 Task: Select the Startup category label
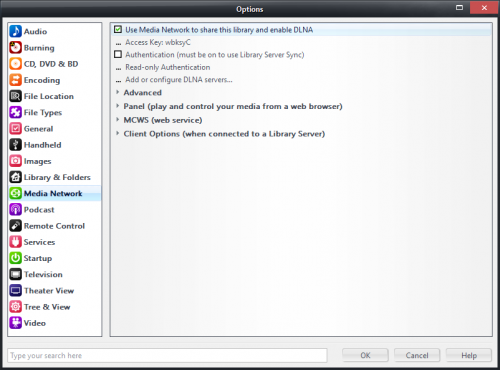pos(38,259)
